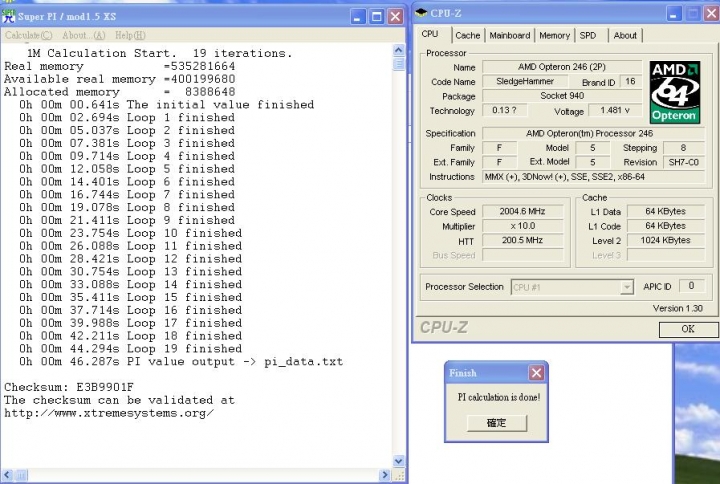Click the Name field AMD Opteron 246 (2P)

pos(562,67)
